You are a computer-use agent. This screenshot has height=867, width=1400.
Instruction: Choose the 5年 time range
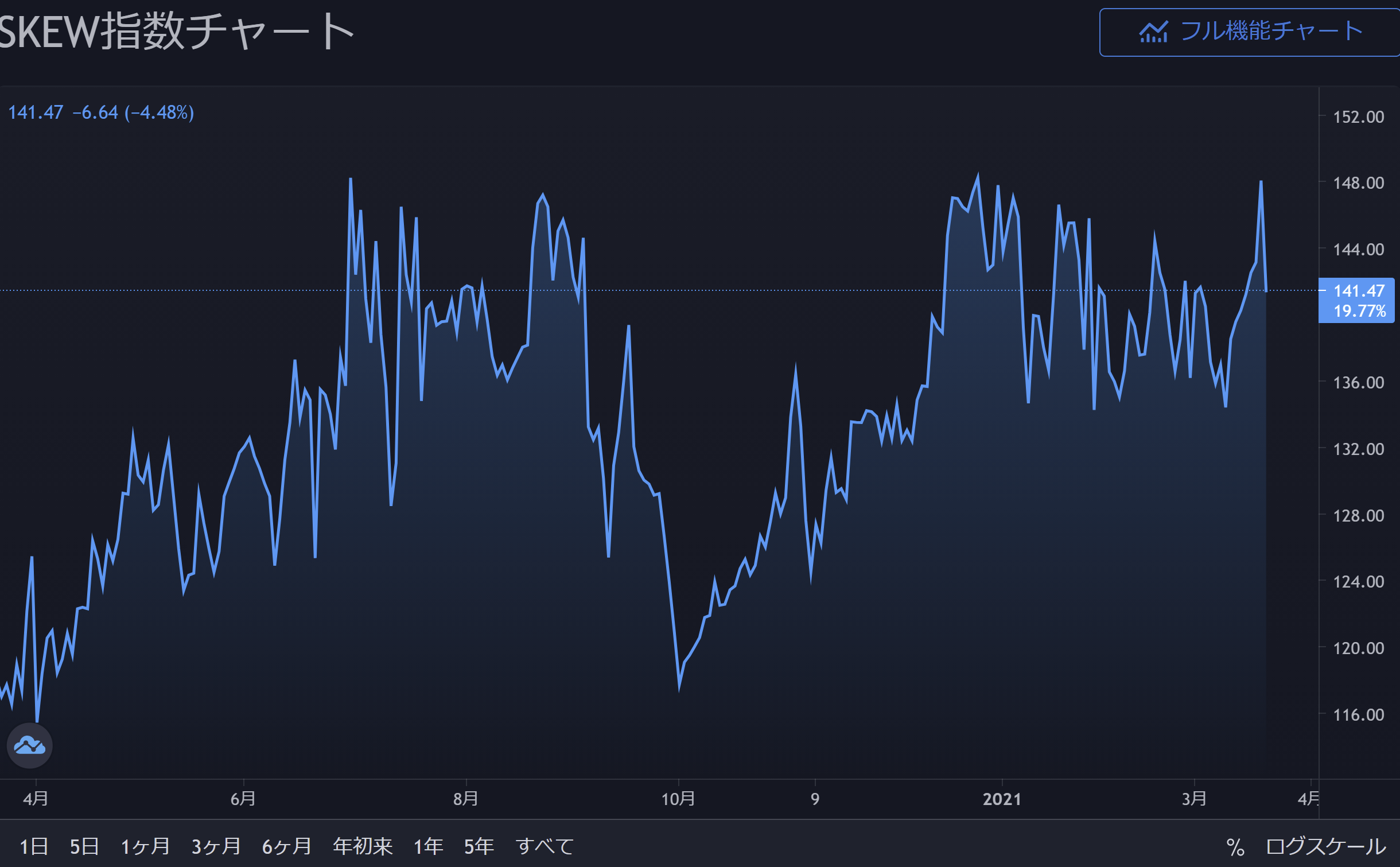point(479,846)
